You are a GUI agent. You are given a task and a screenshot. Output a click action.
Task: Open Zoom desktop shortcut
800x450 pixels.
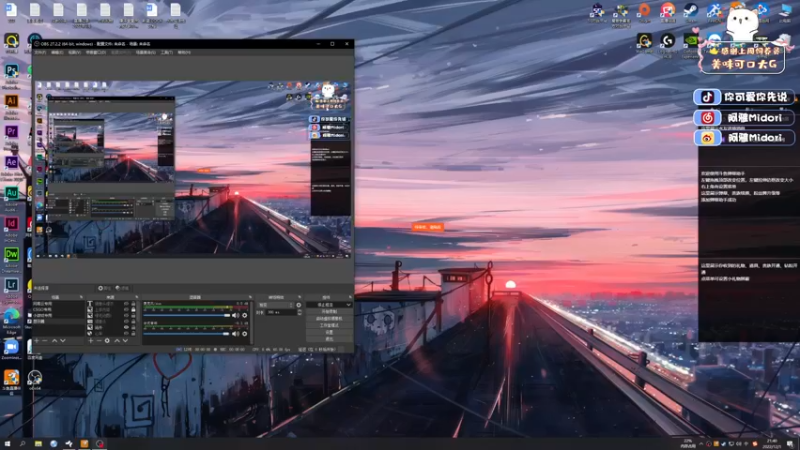(x=11, y=347)
